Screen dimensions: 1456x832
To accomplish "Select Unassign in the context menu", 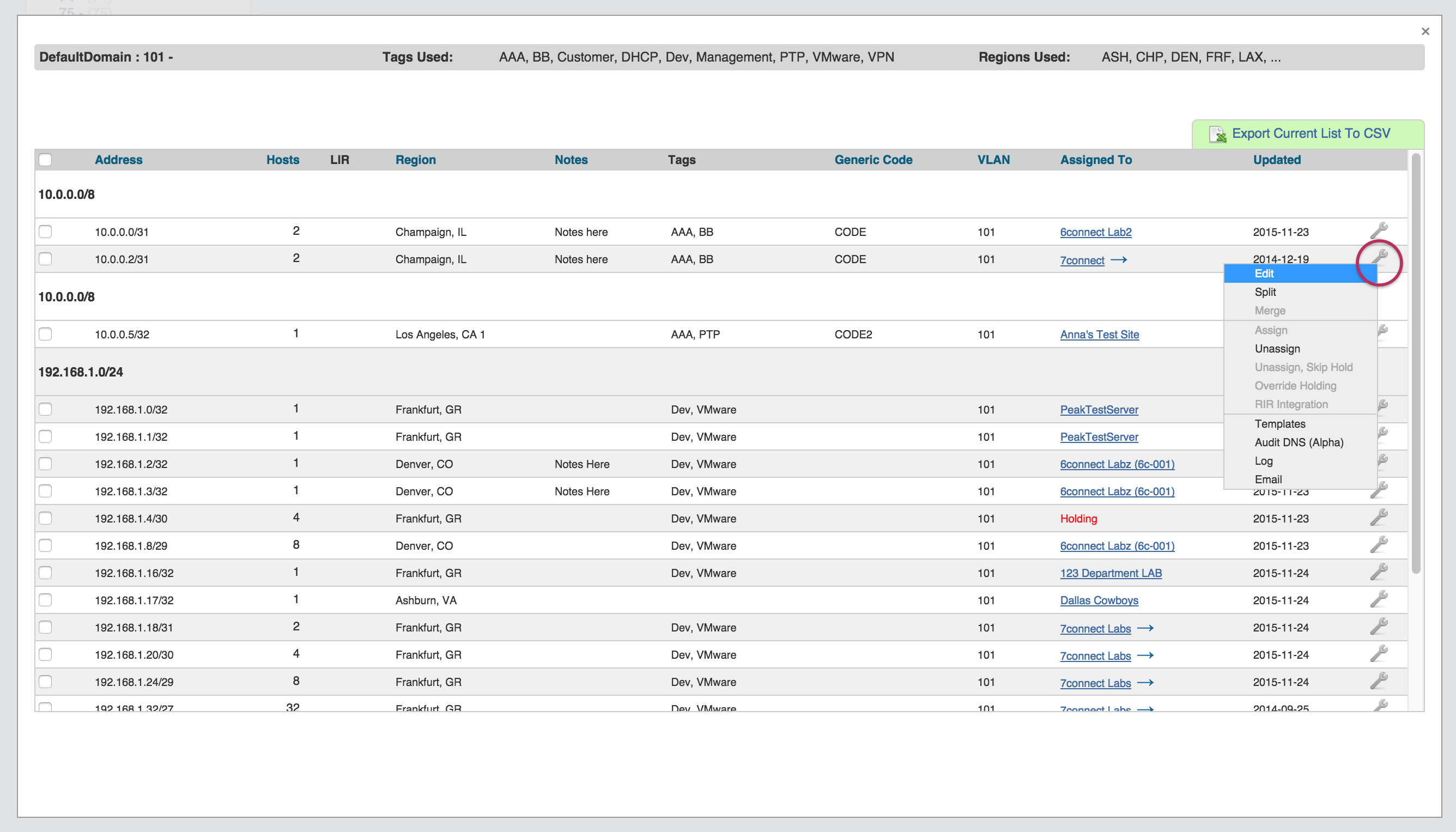I will click(x=1277, y=349).
